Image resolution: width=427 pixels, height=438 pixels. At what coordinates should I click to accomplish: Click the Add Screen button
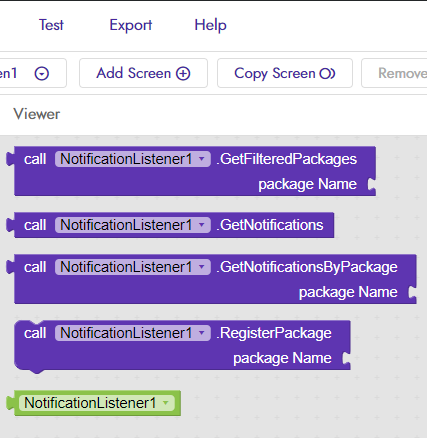[x=143, y=73]
